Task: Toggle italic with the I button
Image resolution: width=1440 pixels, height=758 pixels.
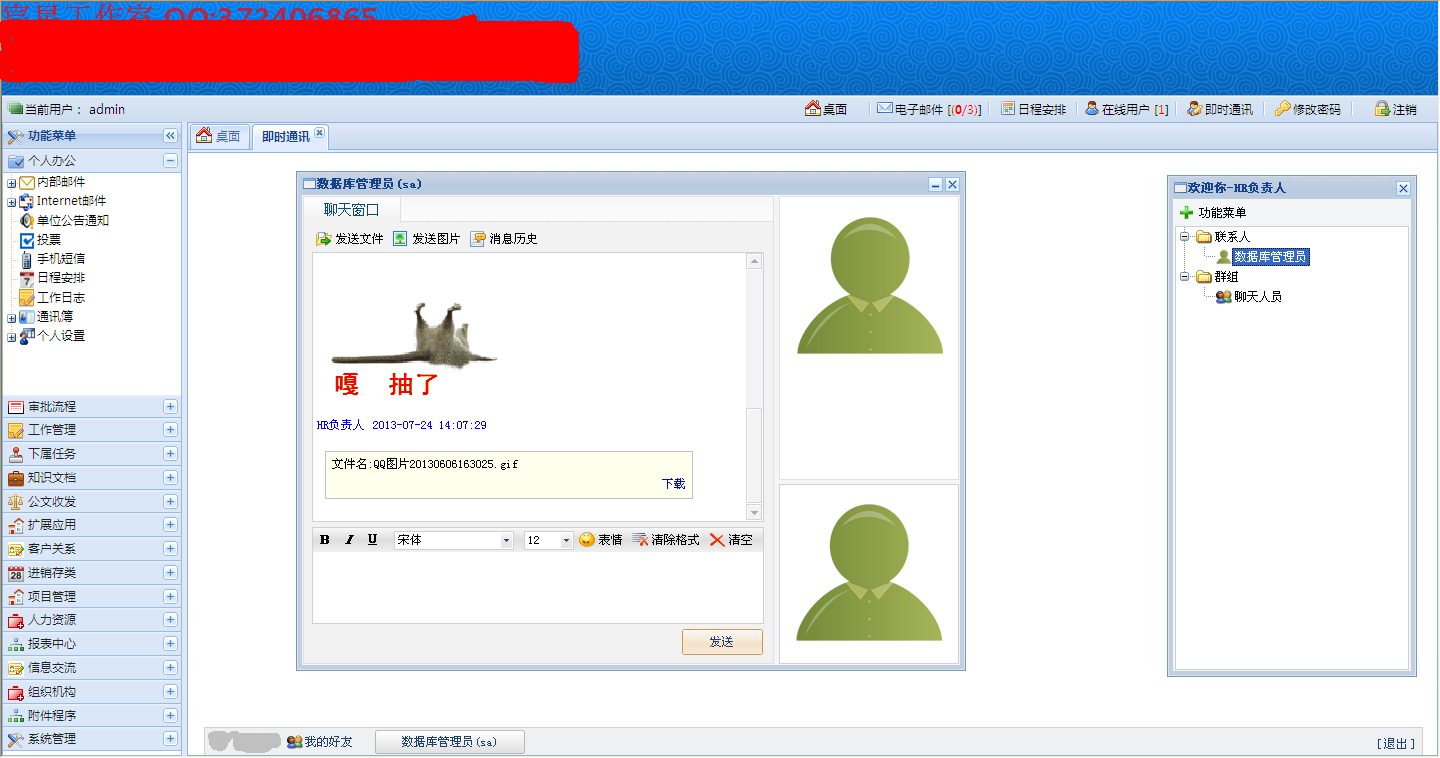Action: [x=348, y=539]
